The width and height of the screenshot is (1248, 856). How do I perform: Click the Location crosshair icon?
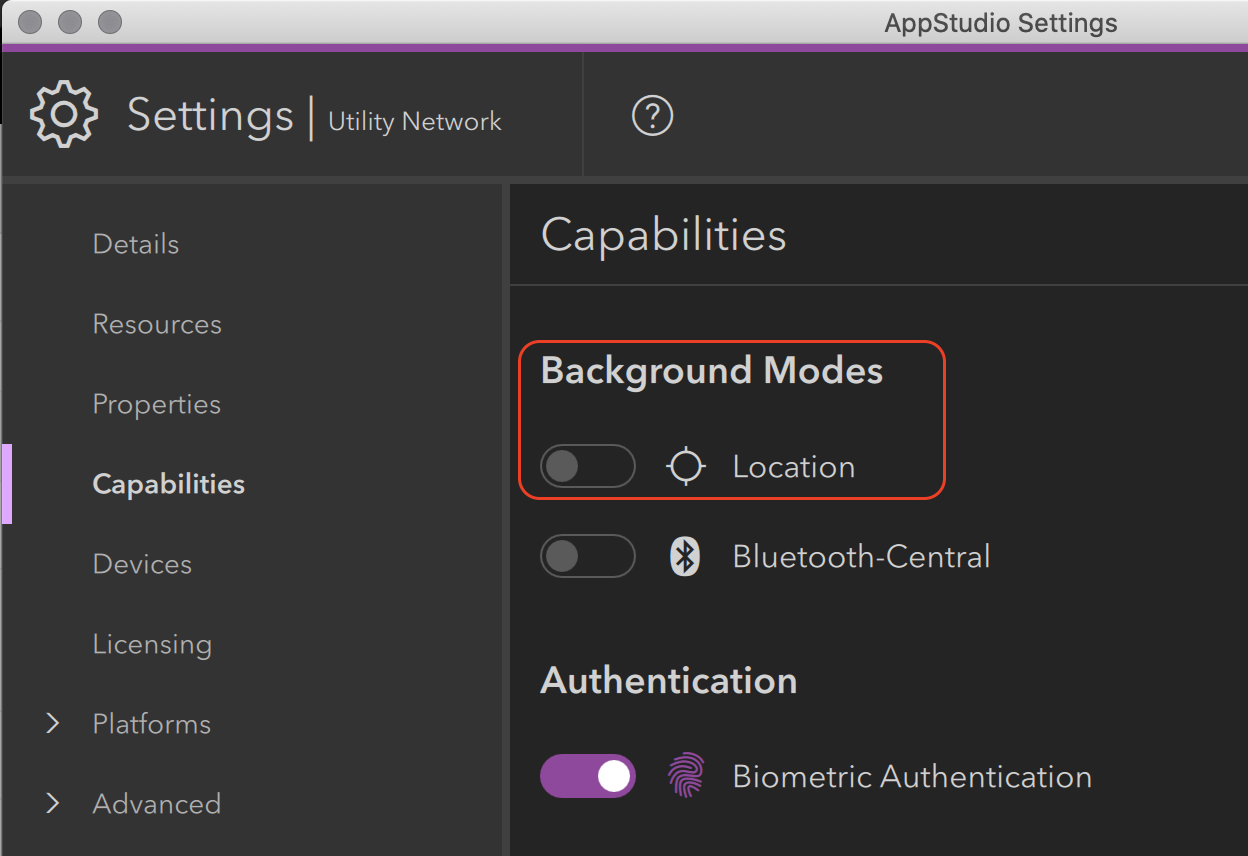[686, 467]
